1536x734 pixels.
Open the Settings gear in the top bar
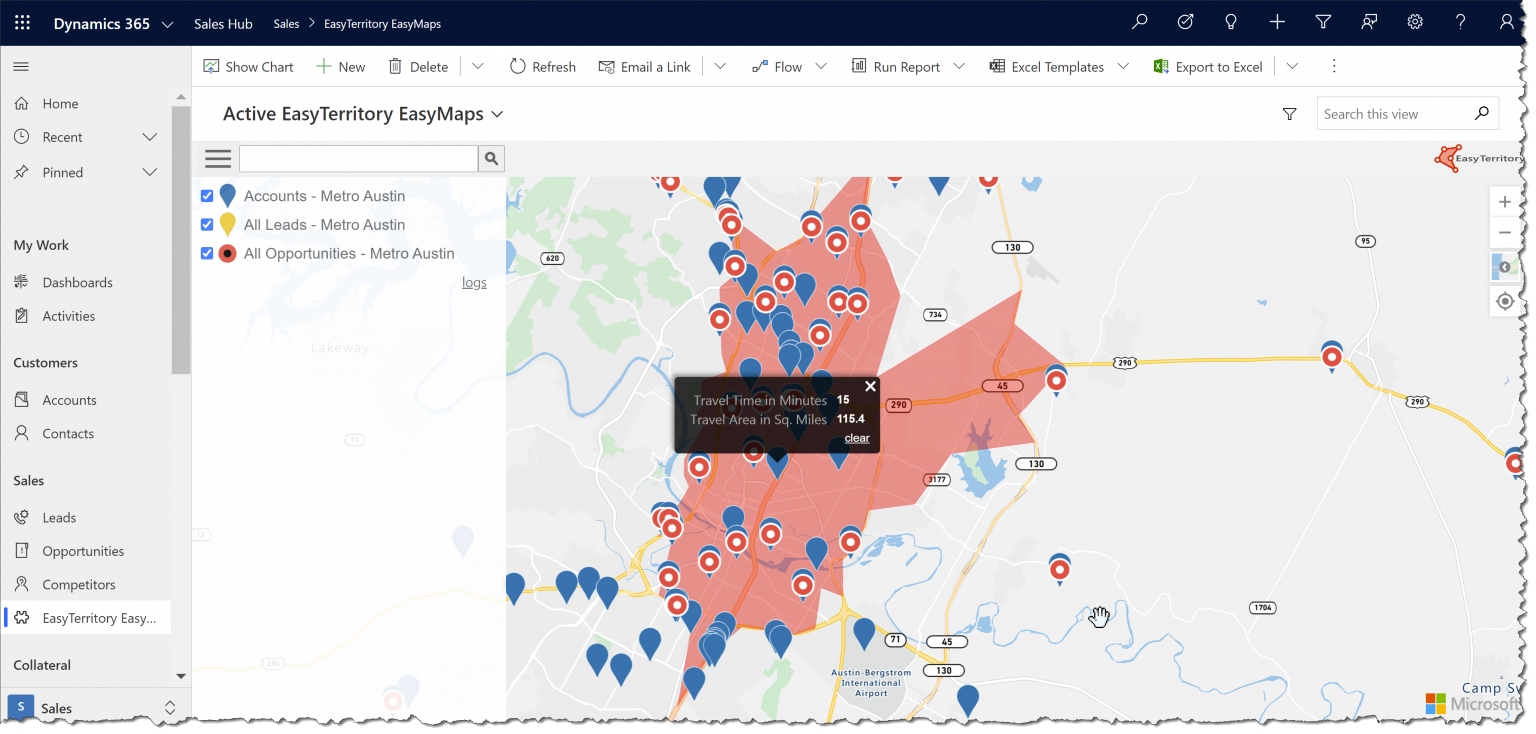pyautogui.click(x=1414, y=21)
